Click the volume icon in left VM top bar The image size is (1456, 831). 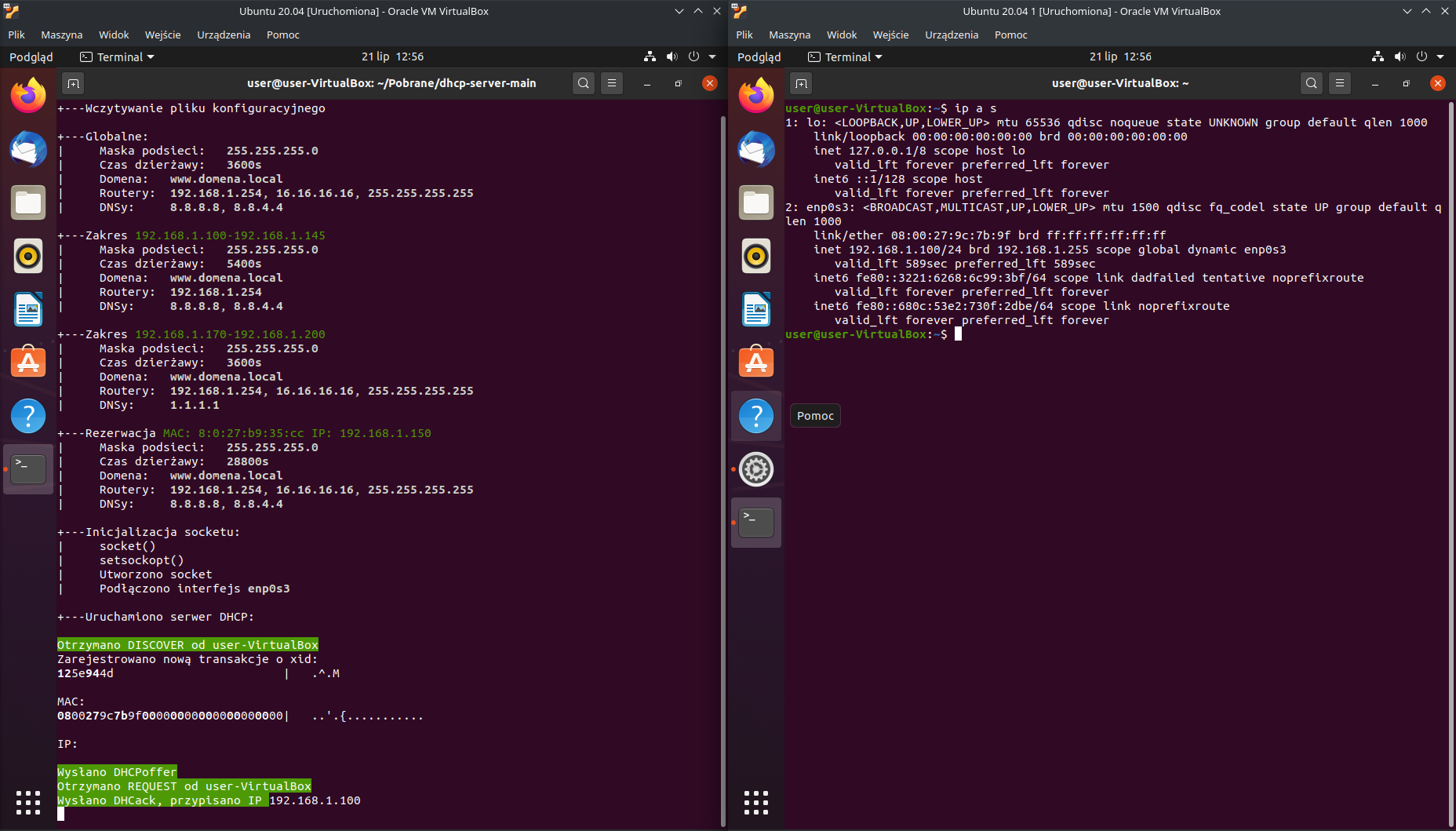(672, 56)
